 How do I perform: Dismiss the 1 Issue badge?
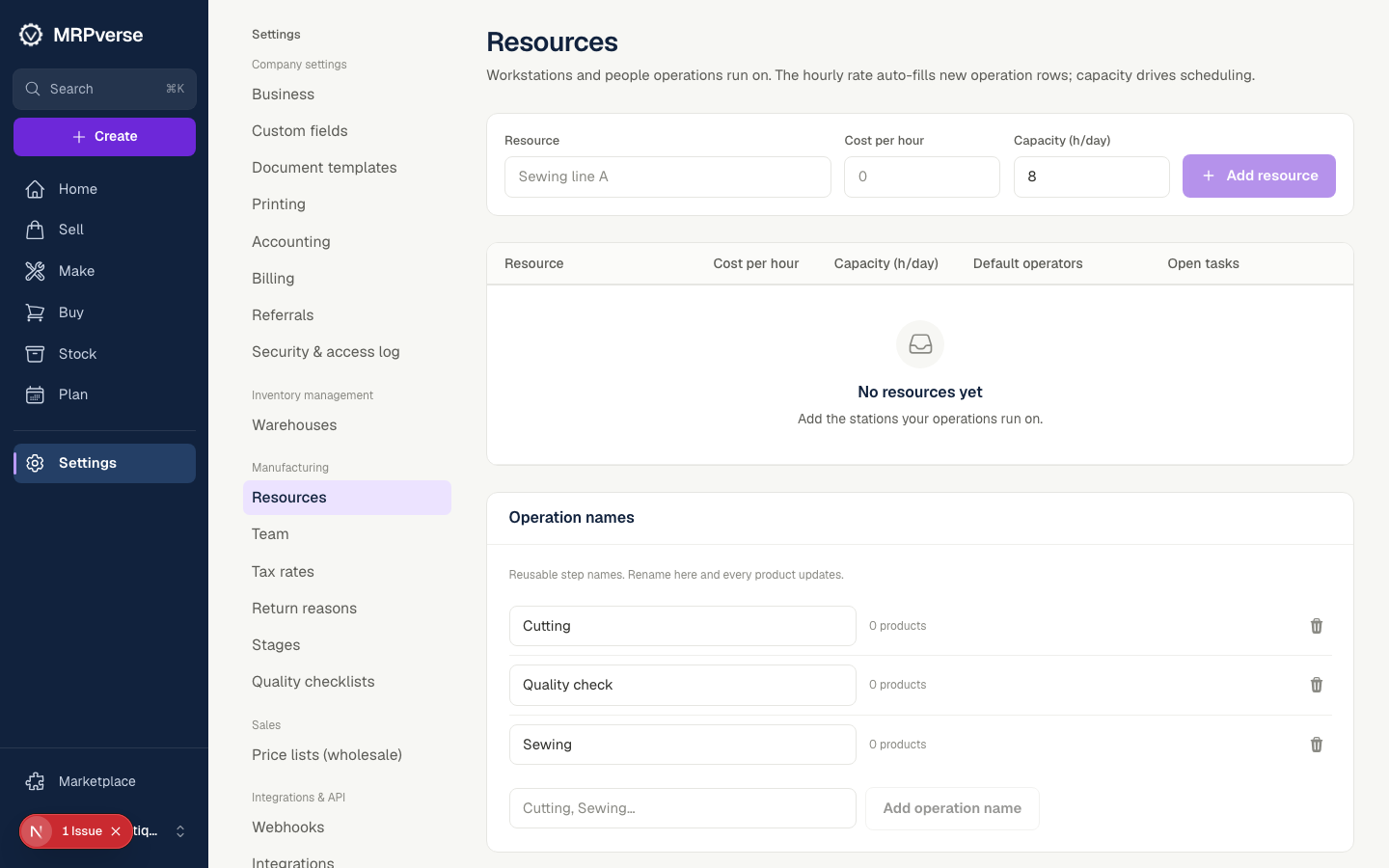[116, 831]
